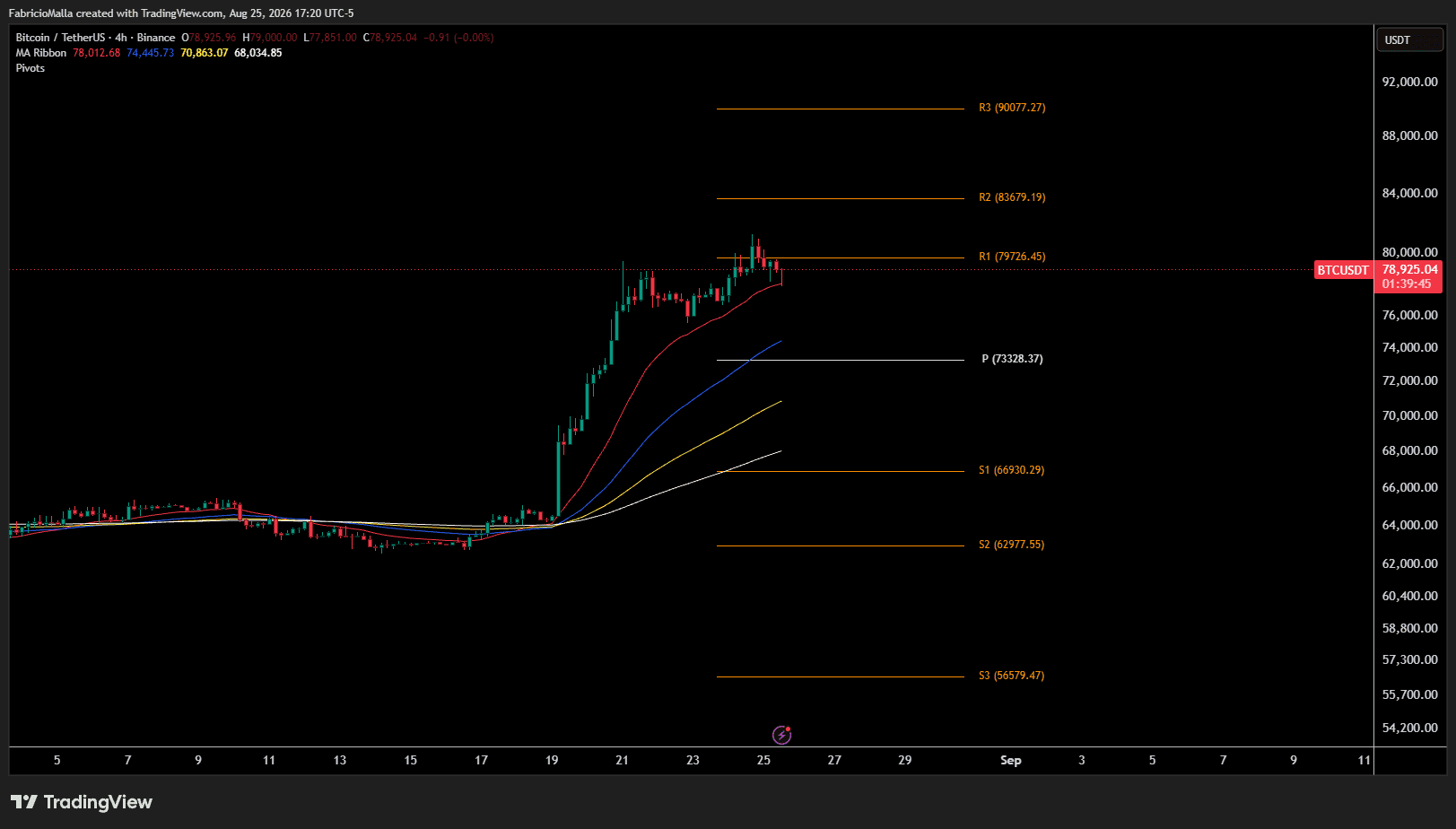Click the 74,000.00 price axis label
Image resolution: width=1456 pixels, height=829 pixels.
click(x=1409, y=347)
